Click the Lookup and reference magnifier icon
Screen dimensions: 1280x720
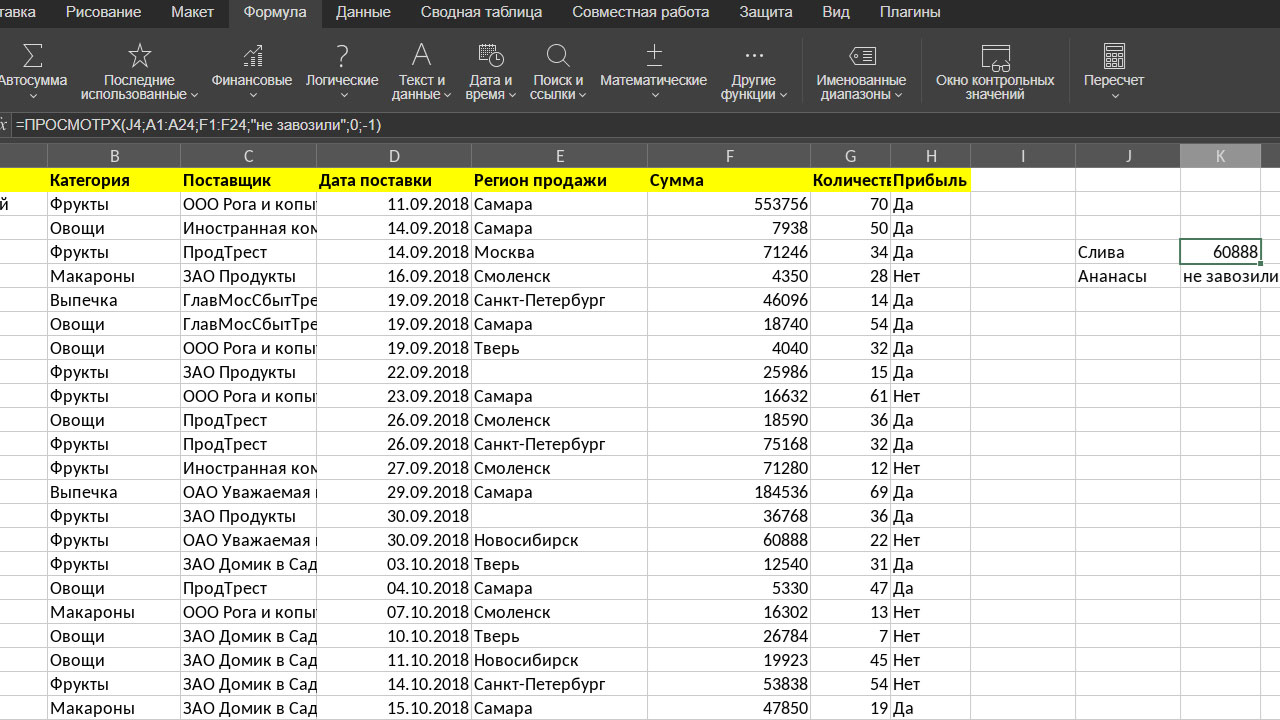558,55
